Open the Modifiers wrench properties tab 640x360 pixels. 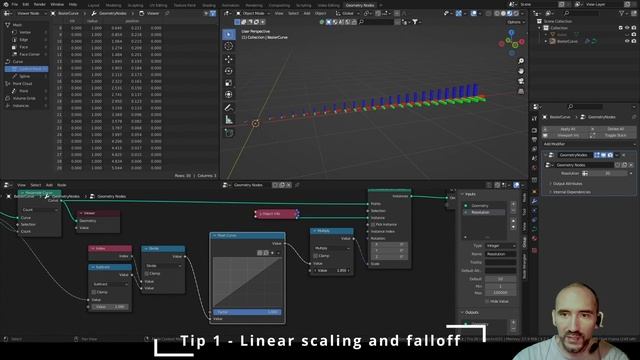534,201
